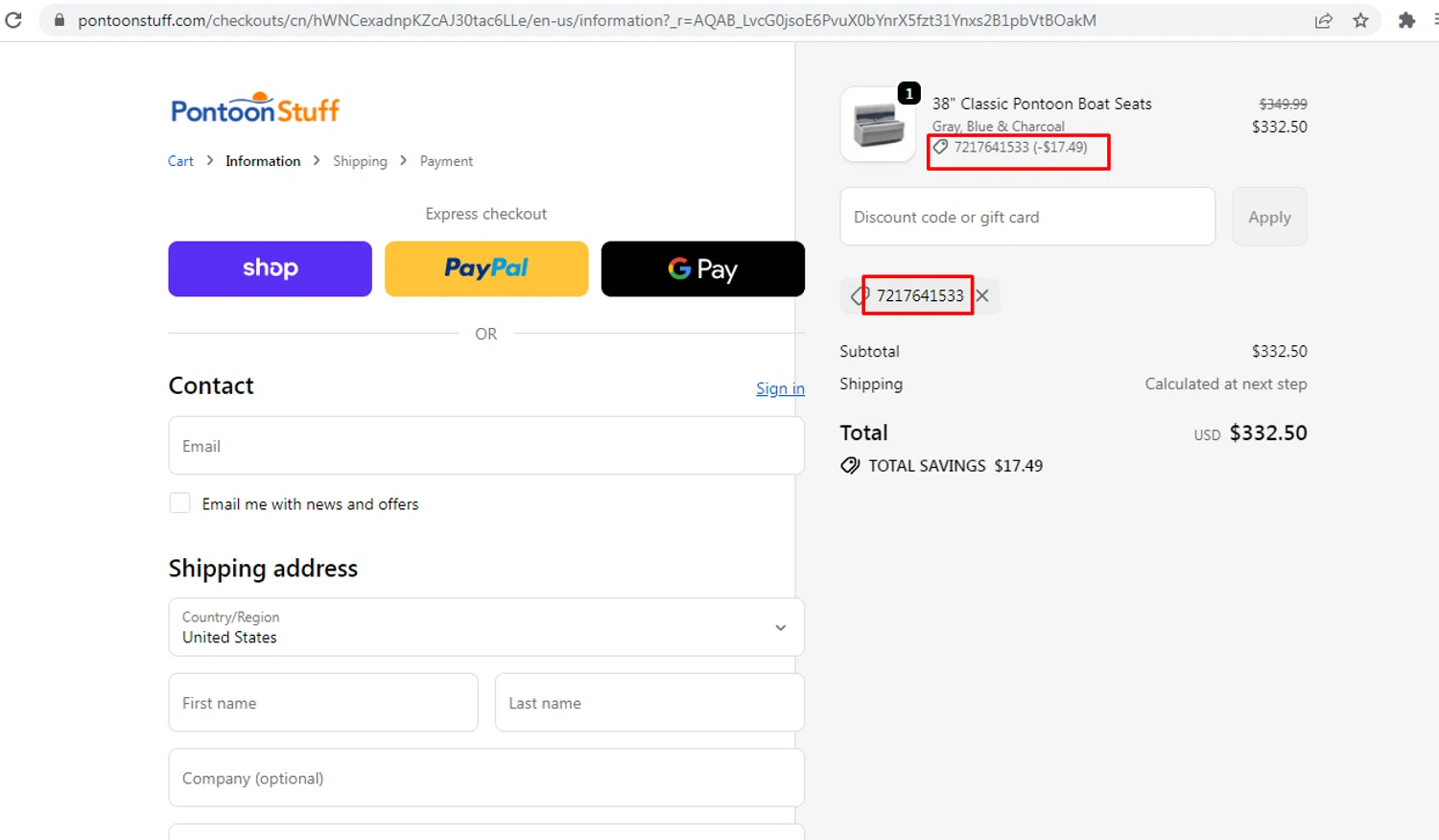Click Calculated at next step shipping text

(x=1226, y=384)
